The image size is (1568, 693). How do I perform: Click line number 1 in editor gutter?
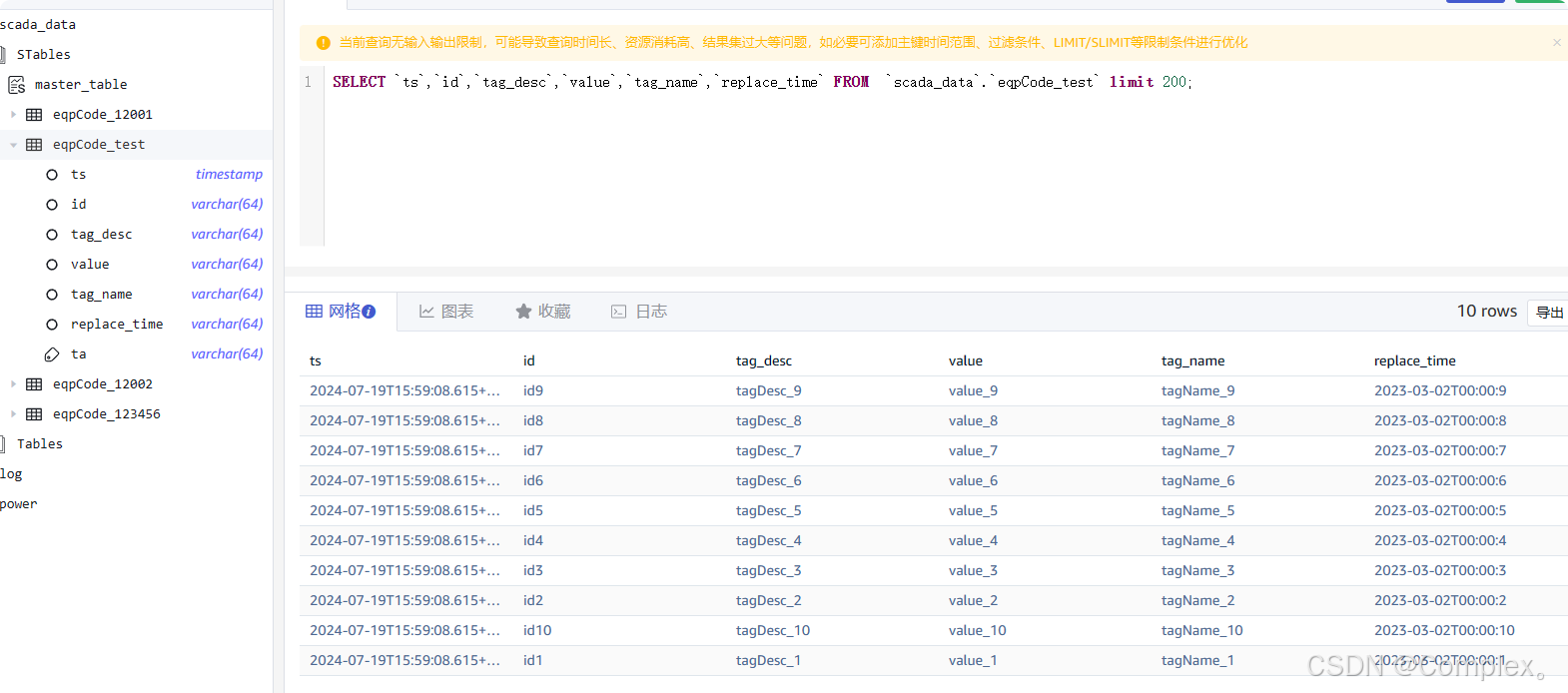click(308, 83)
